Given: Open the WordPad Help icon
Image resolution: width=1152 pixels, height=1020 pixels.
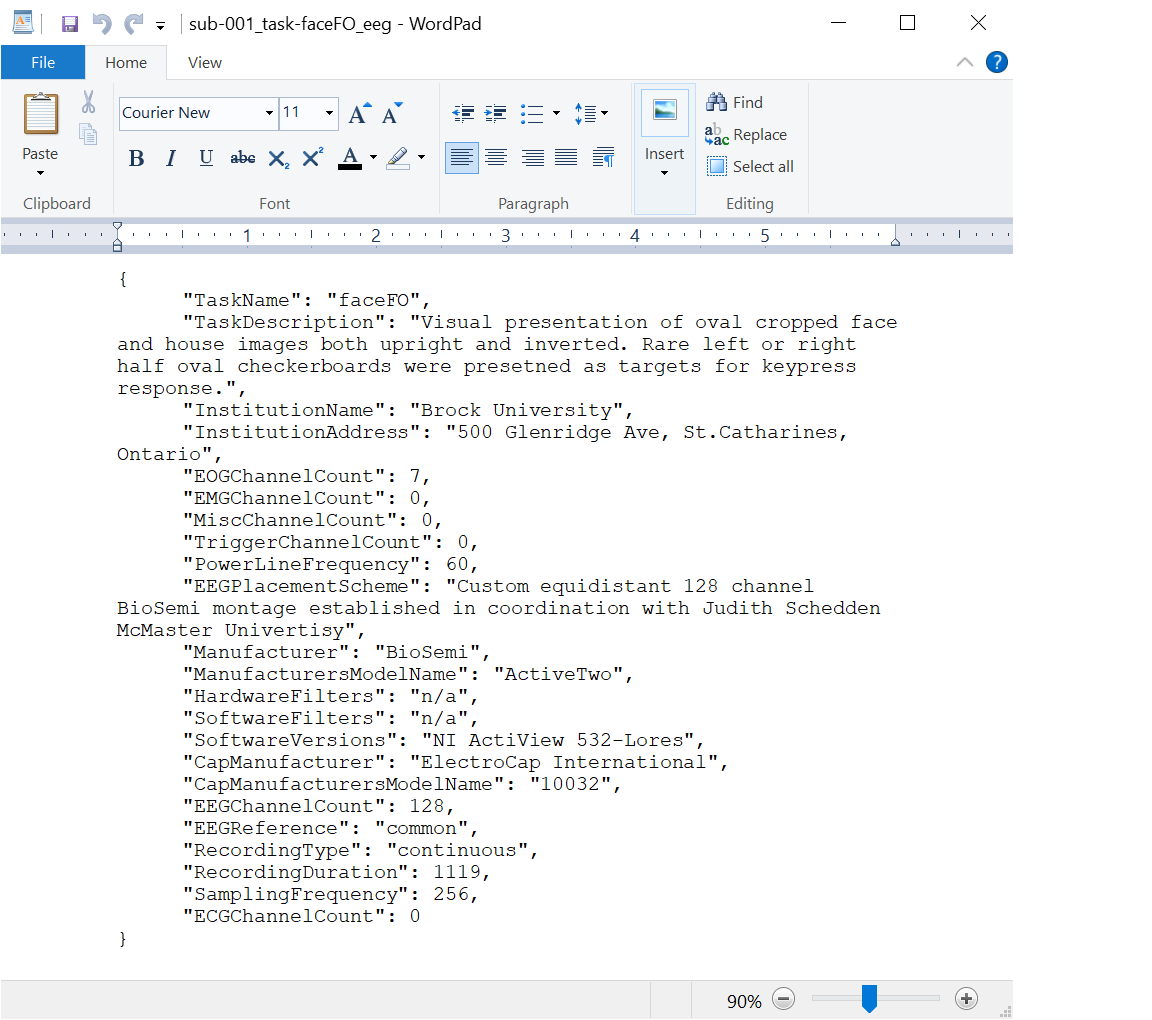Looking at the screenshot, I should (x=996, y=62).
